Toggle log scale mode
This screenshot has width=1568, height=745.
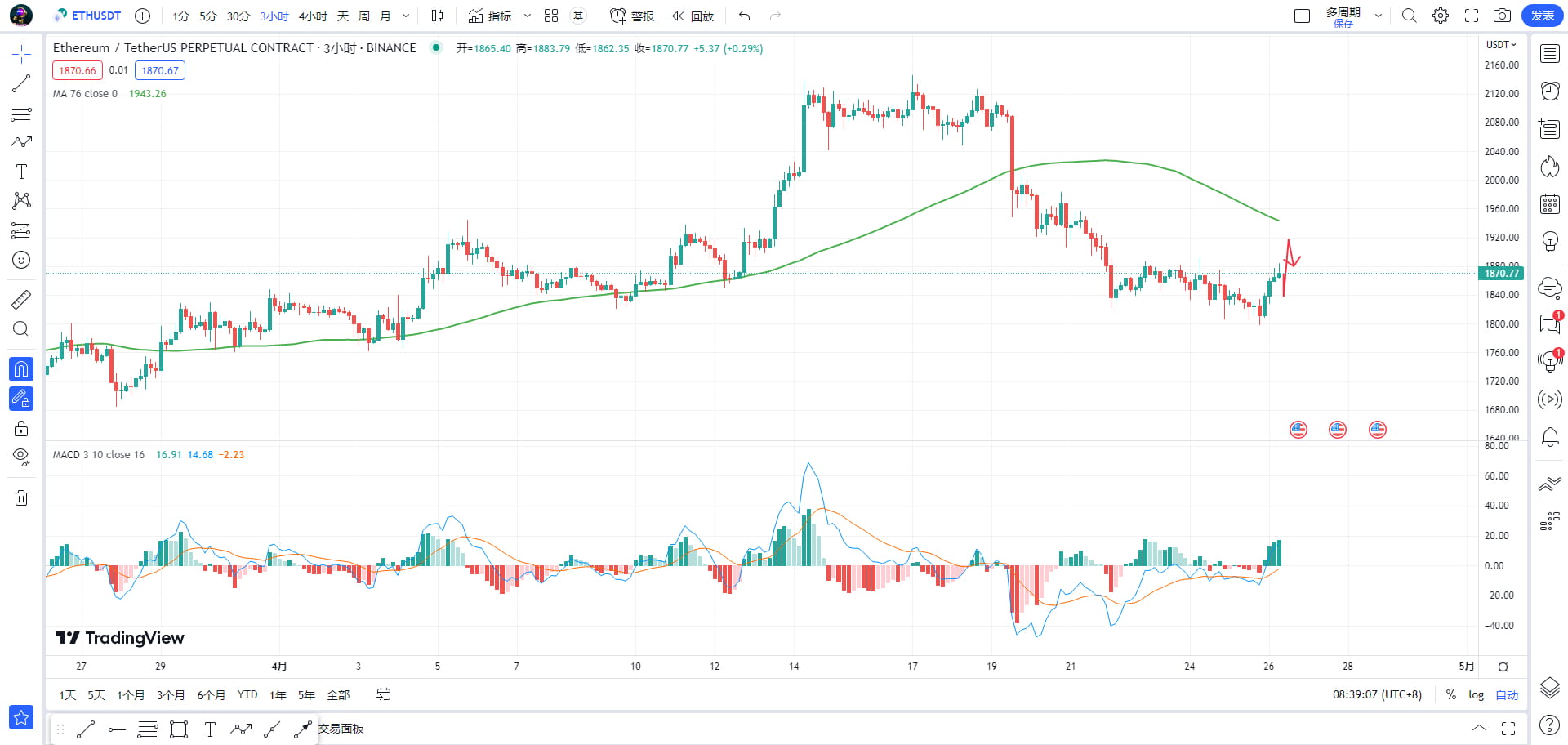1477,695
